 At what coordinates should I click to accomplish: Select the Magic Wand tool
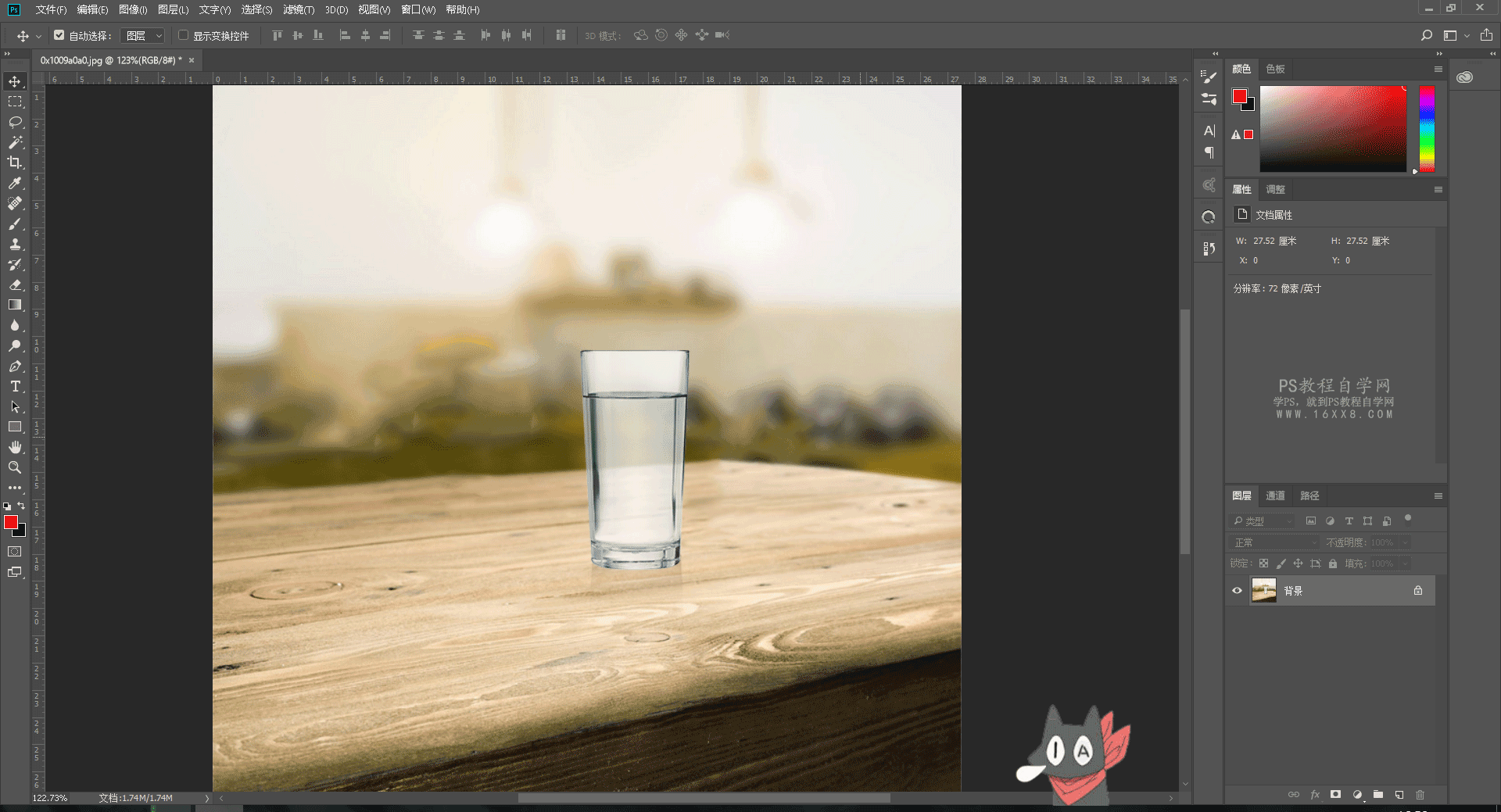[15, 142]
